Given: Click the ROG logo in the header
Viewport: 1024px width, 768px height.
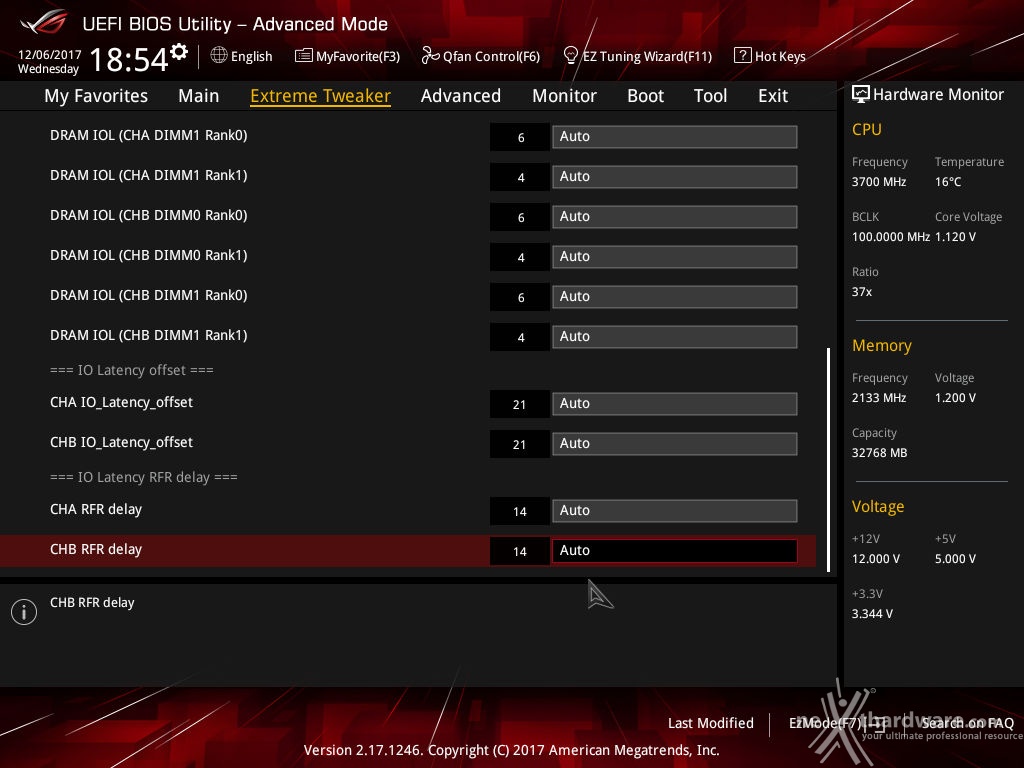Looking at the screenshot, I should coord(44,22).
